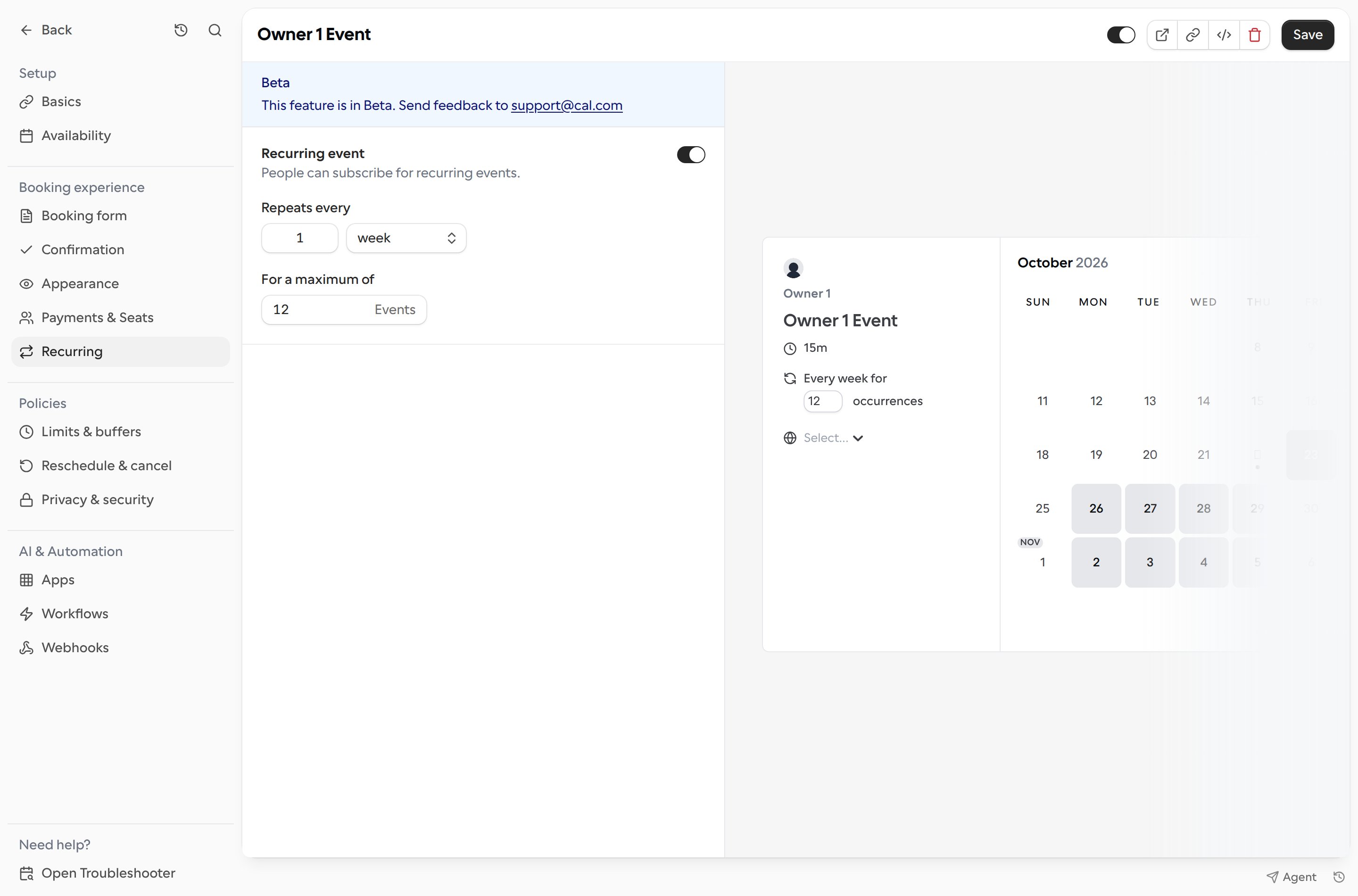Image resolution: width=1358 pixels, height=896 pixels.
Task: Select October 26 in preview calendar
Action: (1096, 508)
